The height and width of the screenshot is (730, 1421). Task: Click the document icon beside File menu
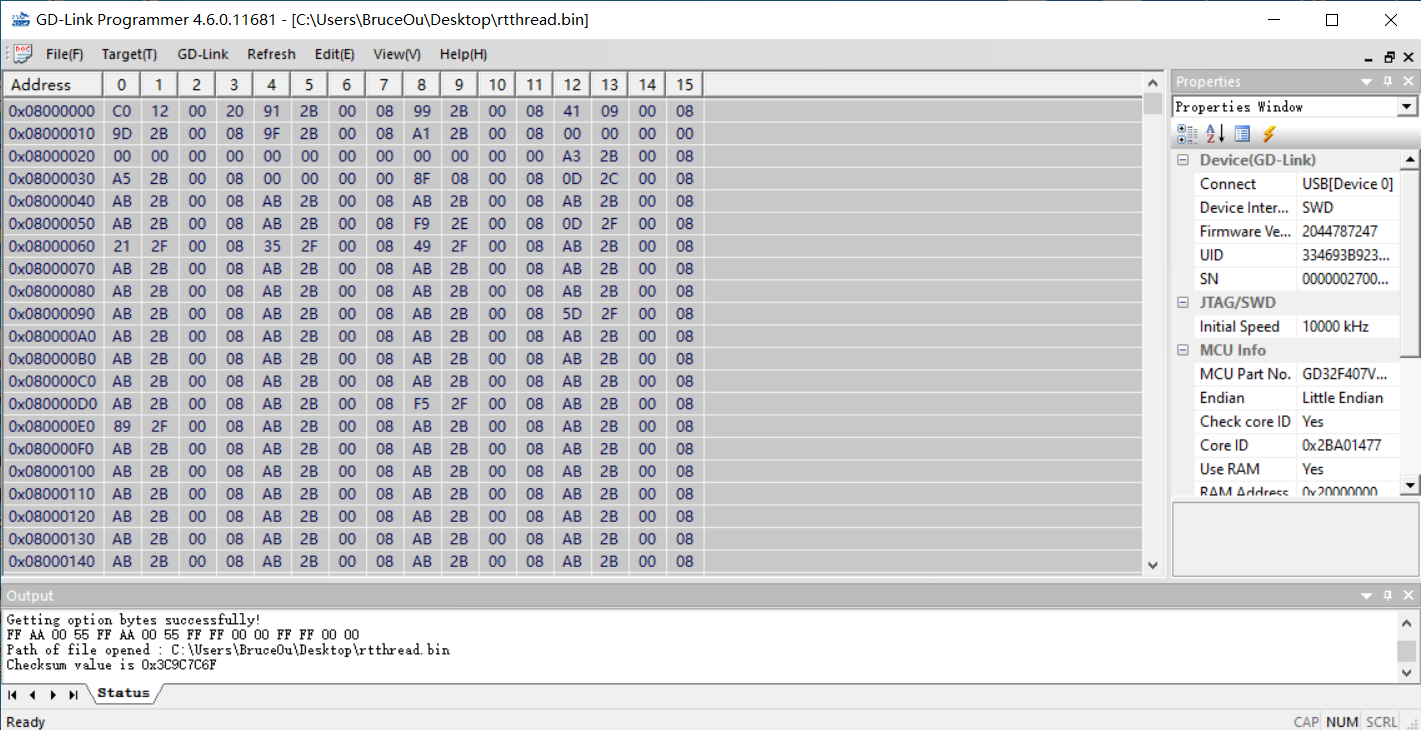coord(22,54)
